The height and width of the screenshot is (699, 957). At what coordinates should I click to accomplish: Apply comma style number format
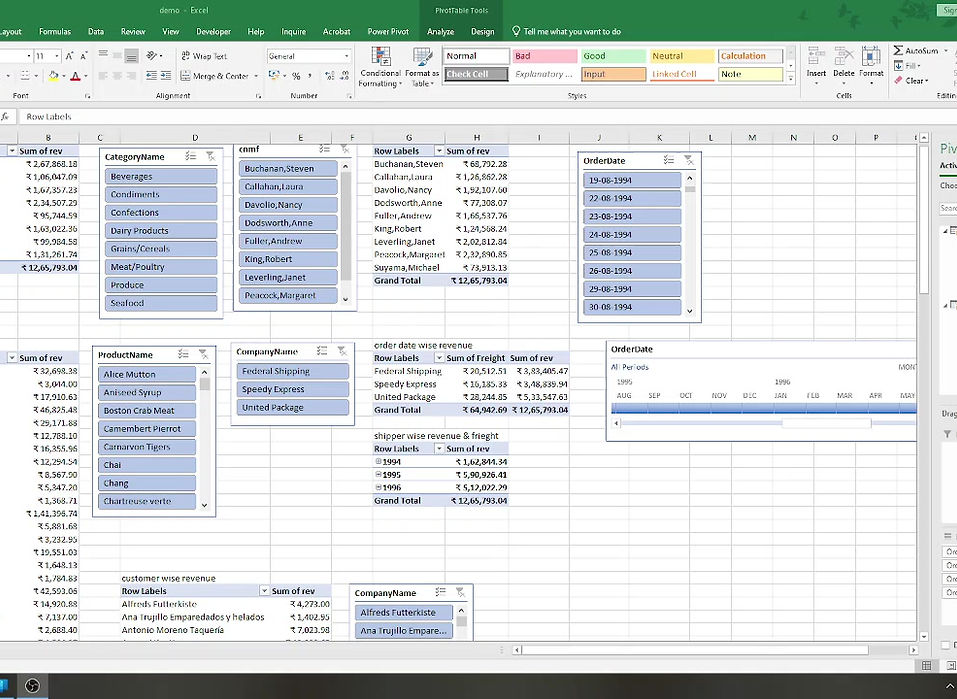pos(310,76)
